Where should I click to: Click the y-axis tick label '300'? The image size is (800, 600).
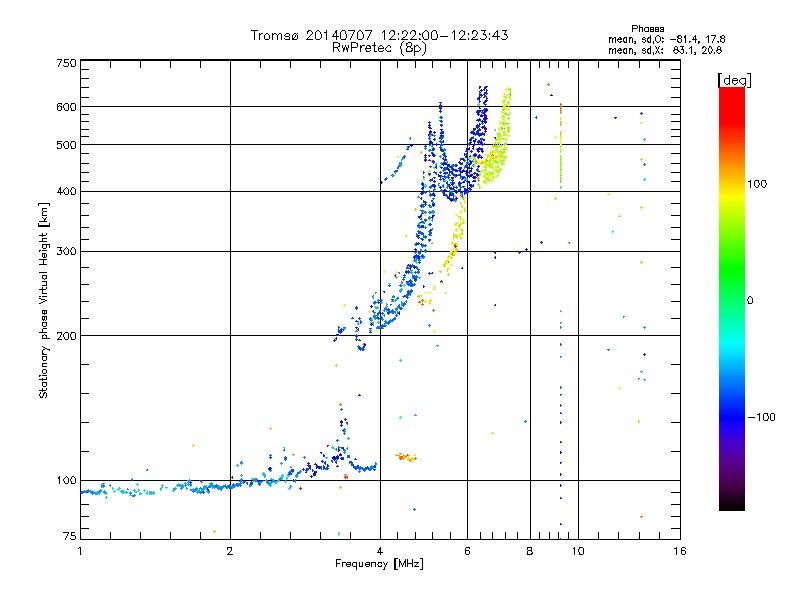66,252
